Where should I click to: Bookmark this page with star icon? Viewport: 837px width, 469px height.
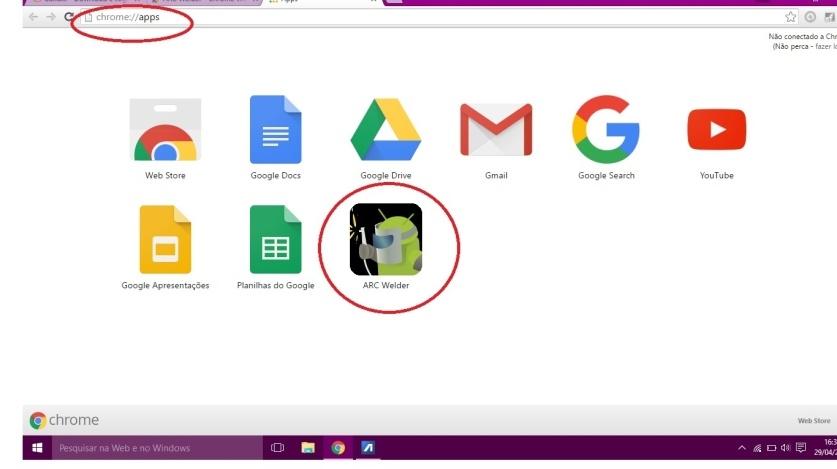[791, 17]
